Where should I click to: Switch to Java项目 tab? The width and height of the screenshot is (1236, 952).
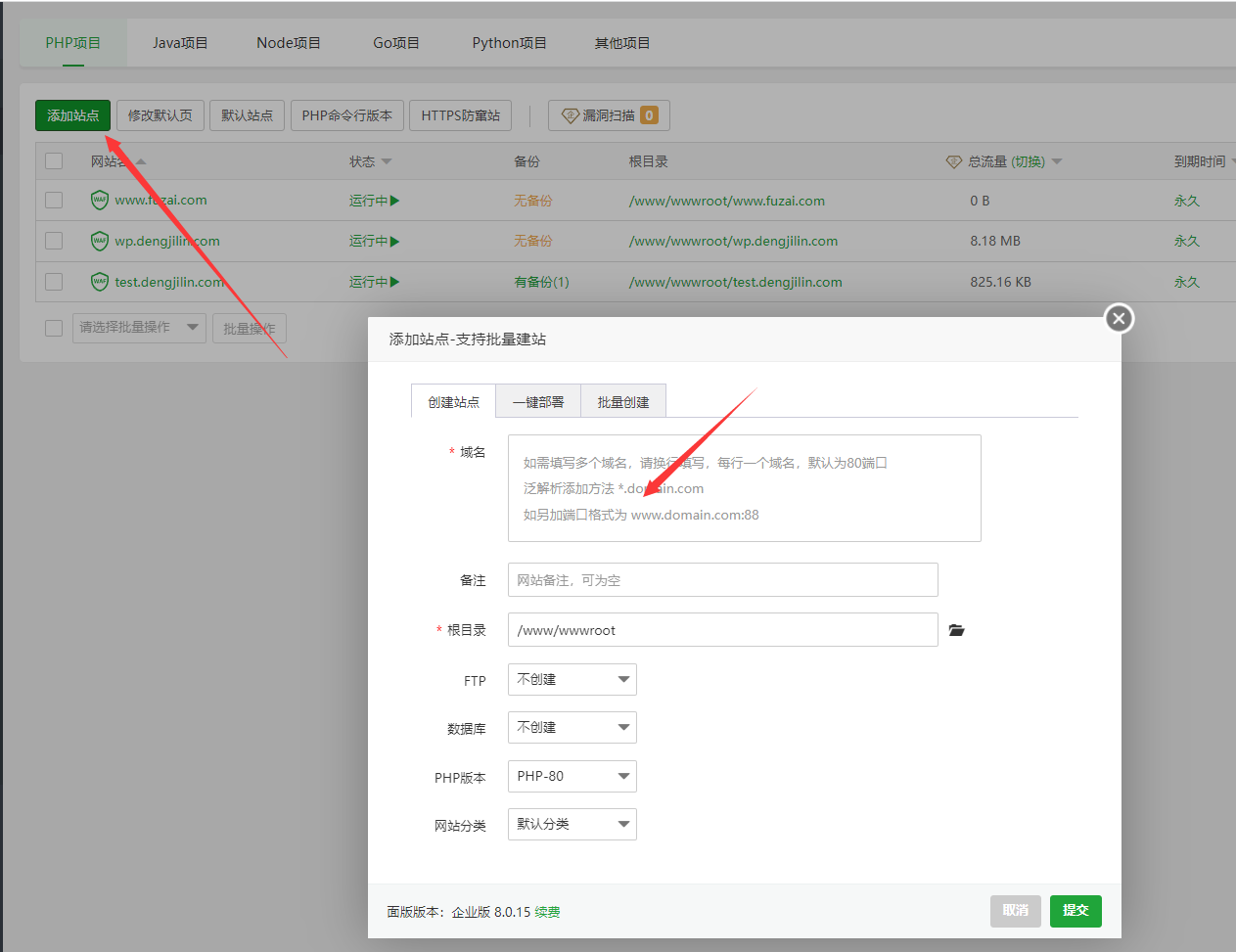(180, 43)
